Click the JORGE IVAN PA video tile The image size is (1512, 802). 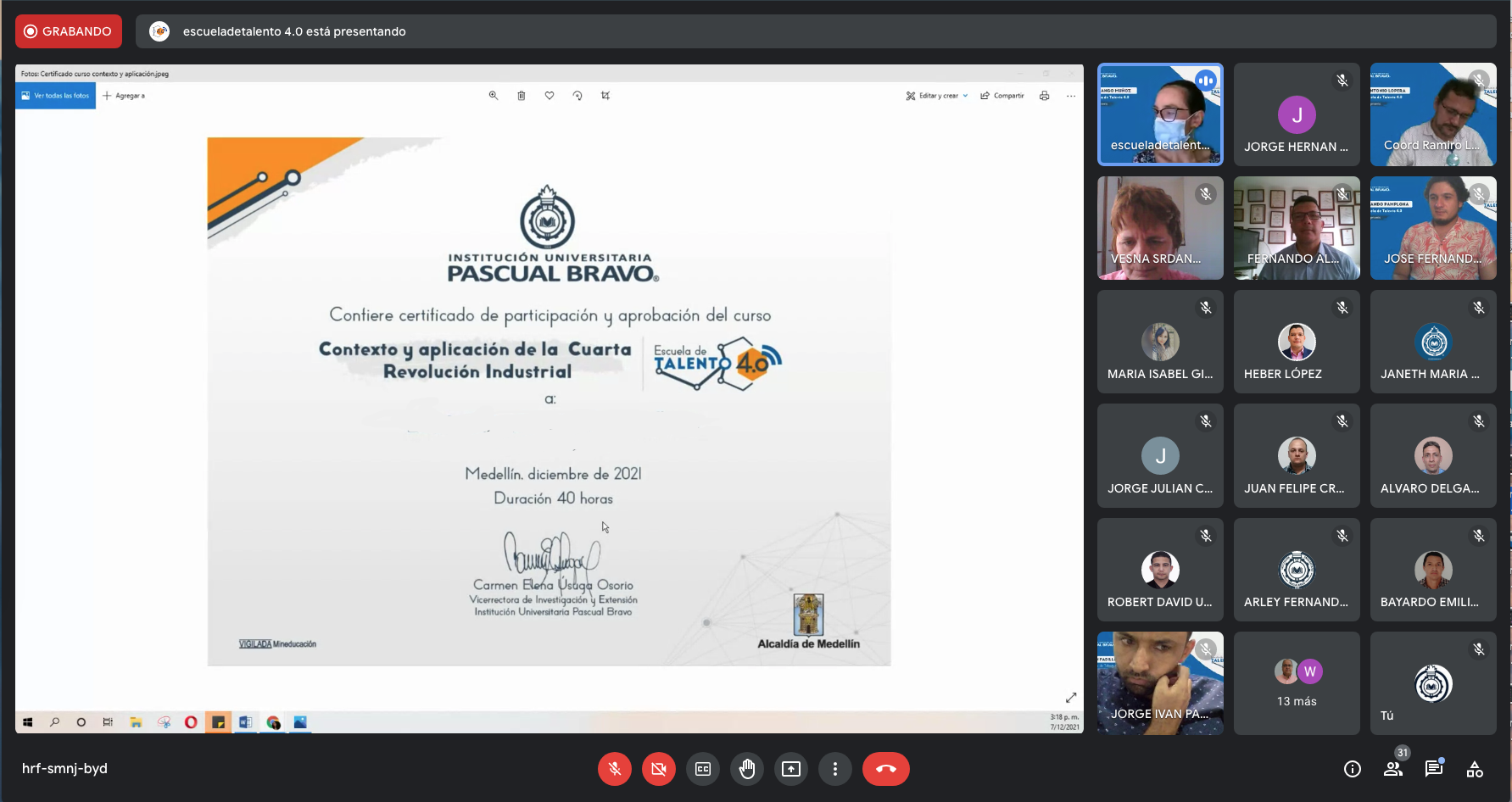tap(1160, 683)
